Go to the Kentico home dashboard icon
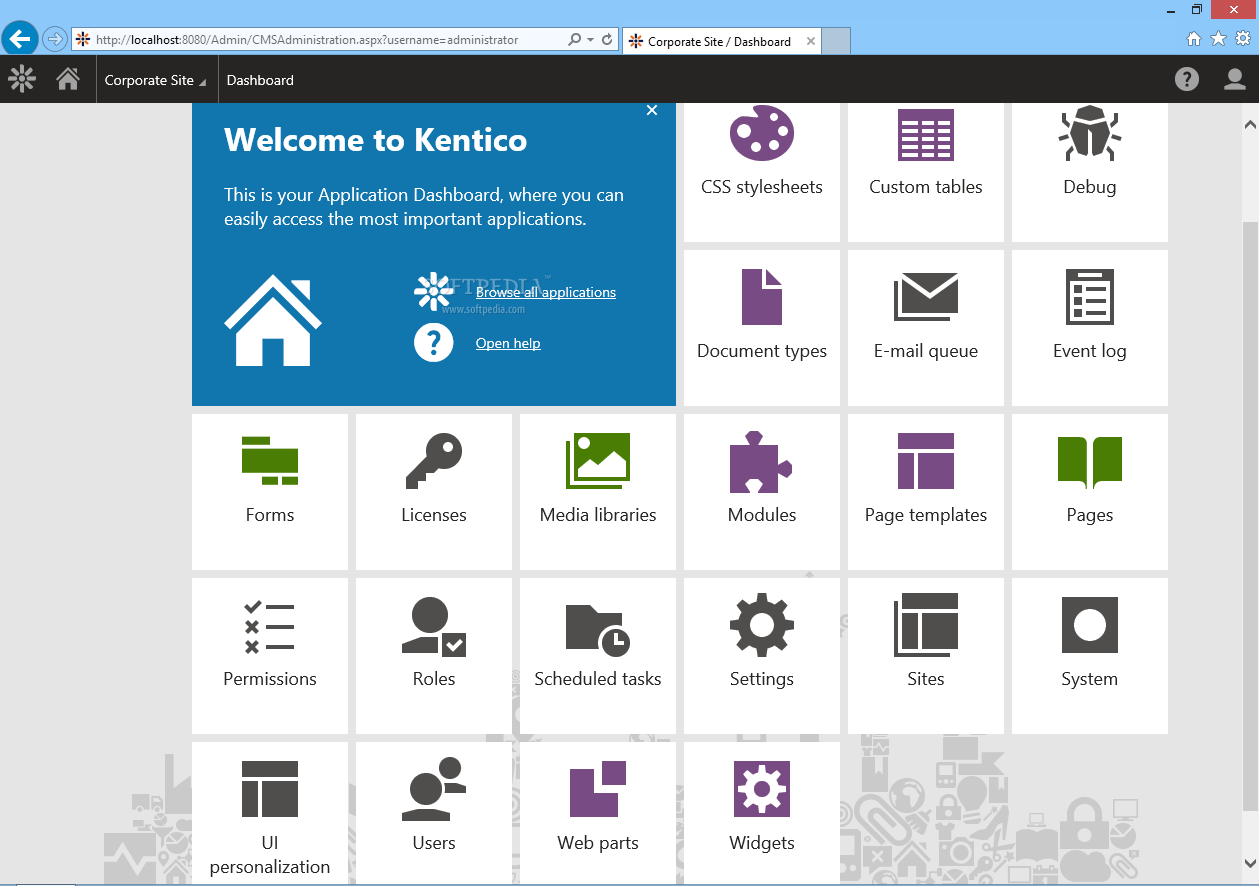Screen dimensions: 1259x886 coord(68,79)
